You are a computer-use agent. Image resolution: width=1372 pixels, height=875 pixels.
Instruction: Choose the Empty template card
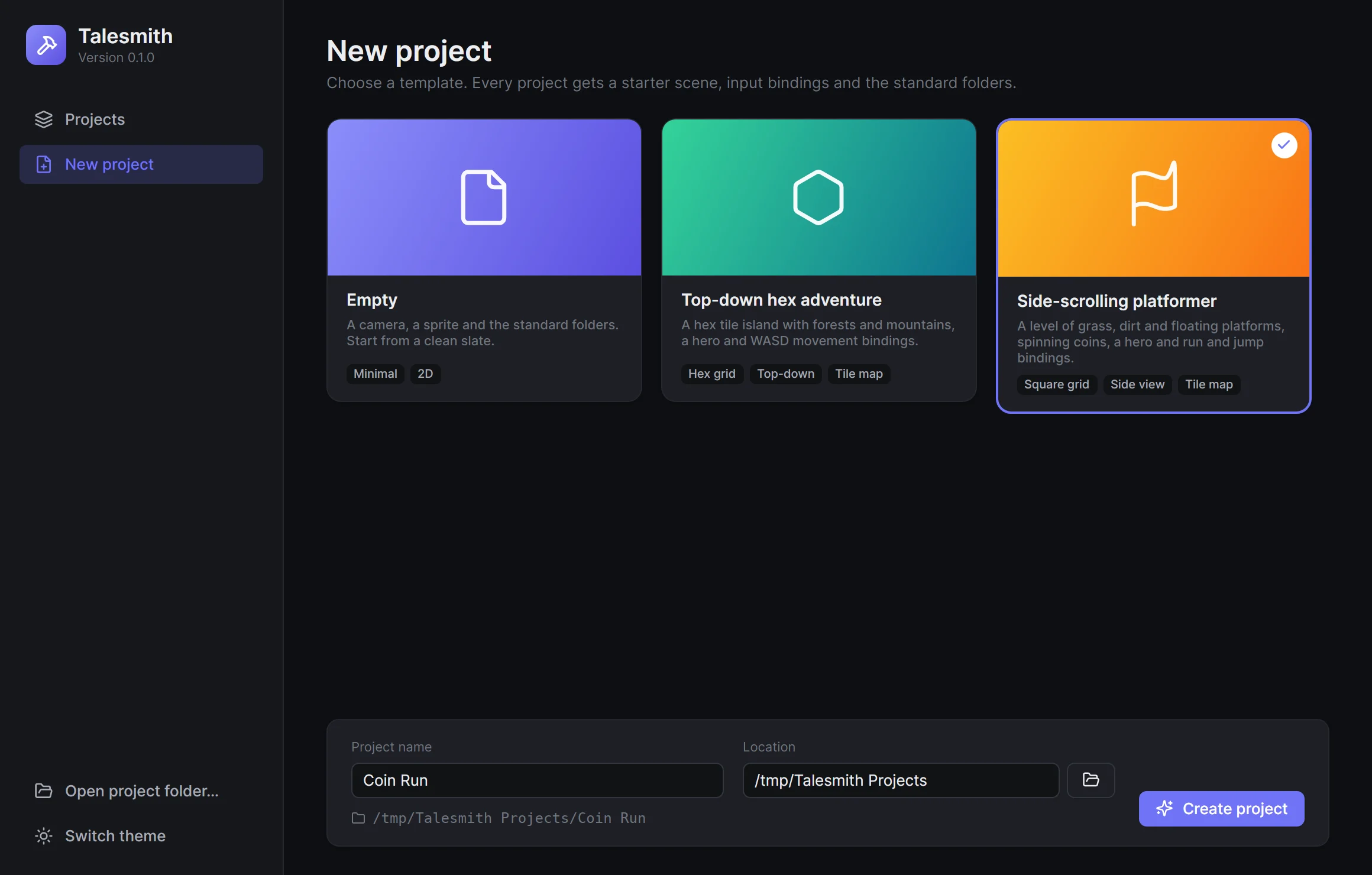click(x=484, y=260)
